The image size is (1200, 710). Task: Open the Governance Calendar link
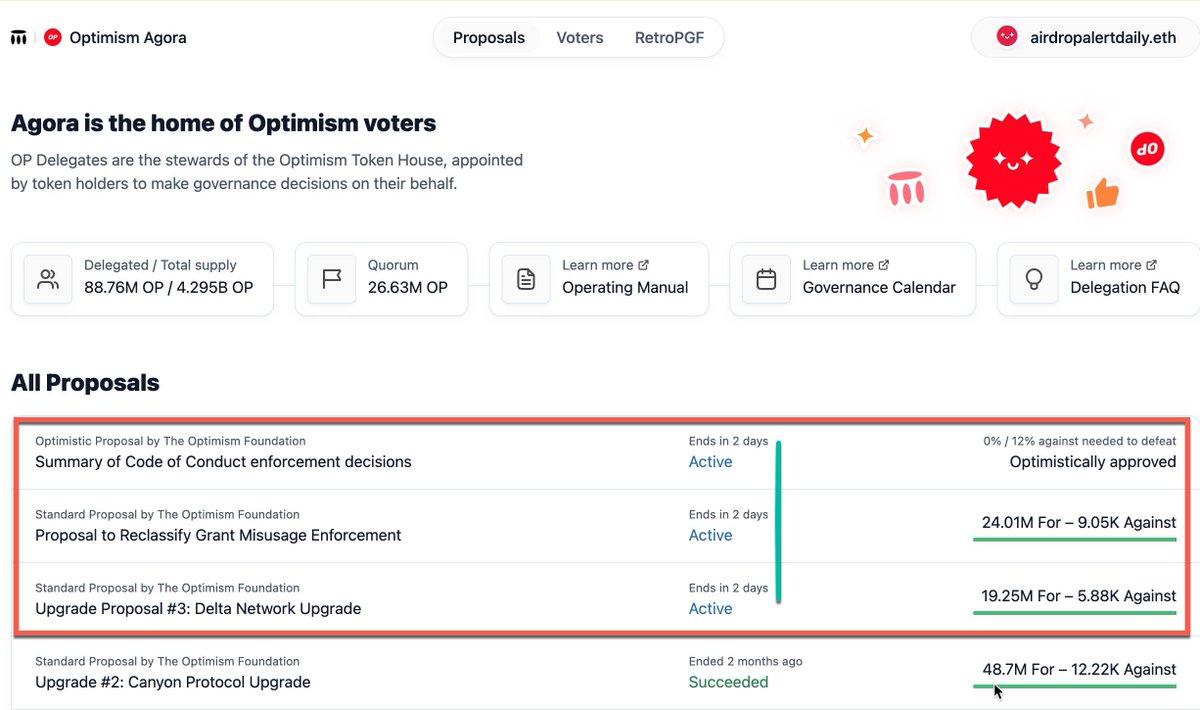[879, 288]
